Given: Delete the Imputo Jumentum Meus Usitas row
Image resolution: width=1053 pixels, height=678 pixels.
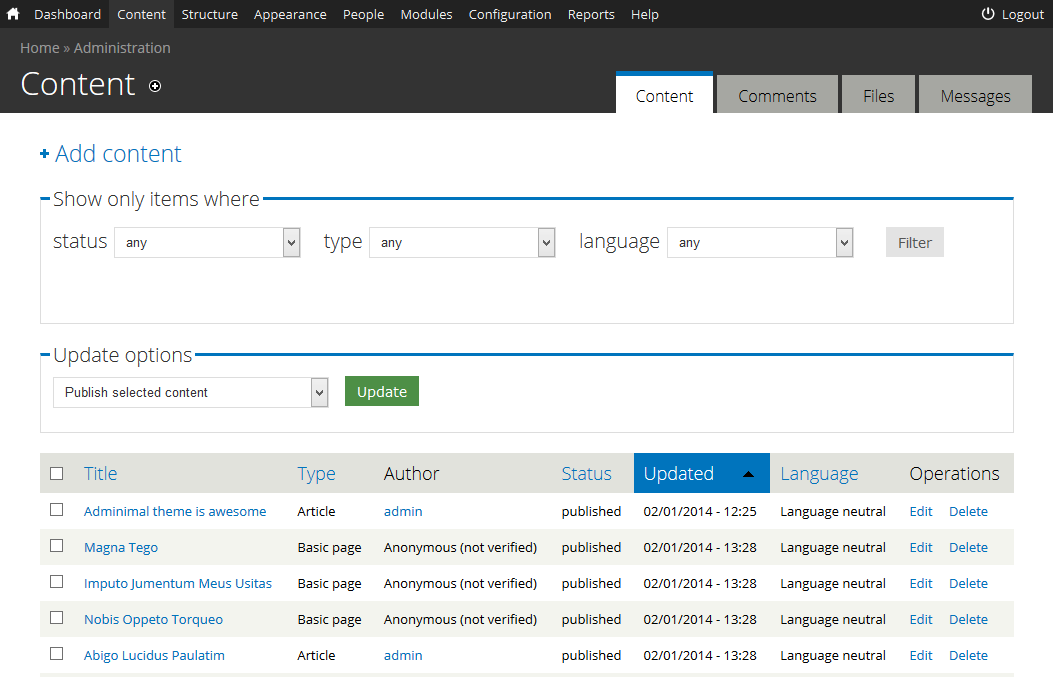Looking at the screenshot, I should tap(968, 583).
